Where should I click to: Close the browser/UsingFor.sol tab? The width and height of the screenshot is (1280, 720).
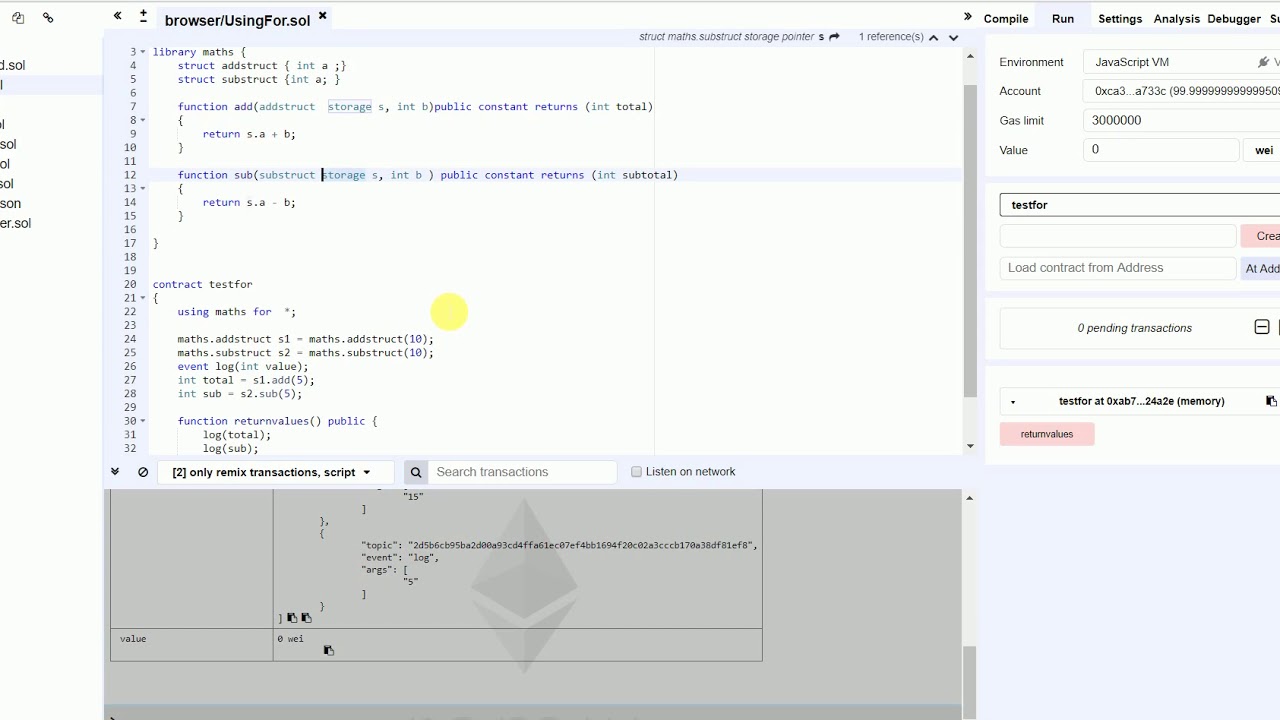322,16
